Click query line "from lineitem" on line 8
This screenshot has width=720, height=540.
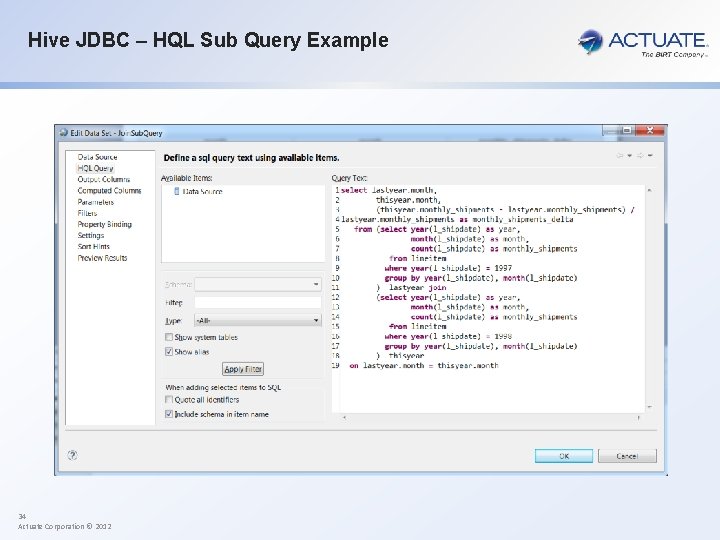[x=417, y=259]
